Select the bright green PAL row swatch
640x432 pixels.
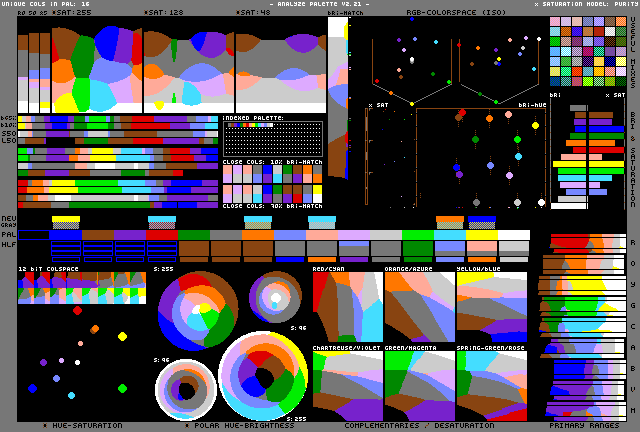point(418,234)
